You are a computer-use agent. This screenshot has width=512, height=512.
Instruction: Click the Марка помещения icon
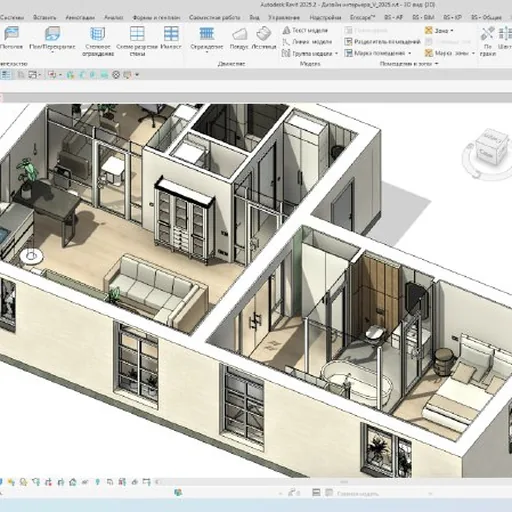click(348, 53)
